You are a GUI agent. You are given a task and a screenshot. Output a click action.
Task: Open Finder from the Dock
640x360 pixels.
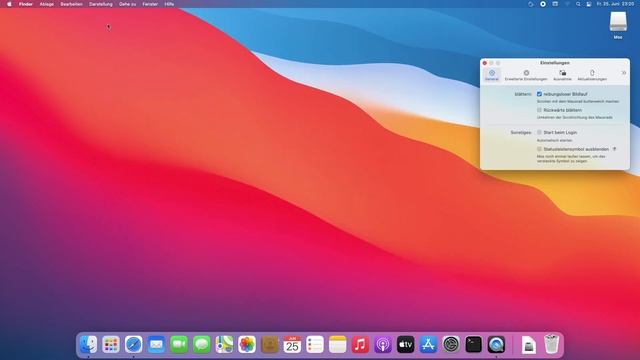[88, 344]
